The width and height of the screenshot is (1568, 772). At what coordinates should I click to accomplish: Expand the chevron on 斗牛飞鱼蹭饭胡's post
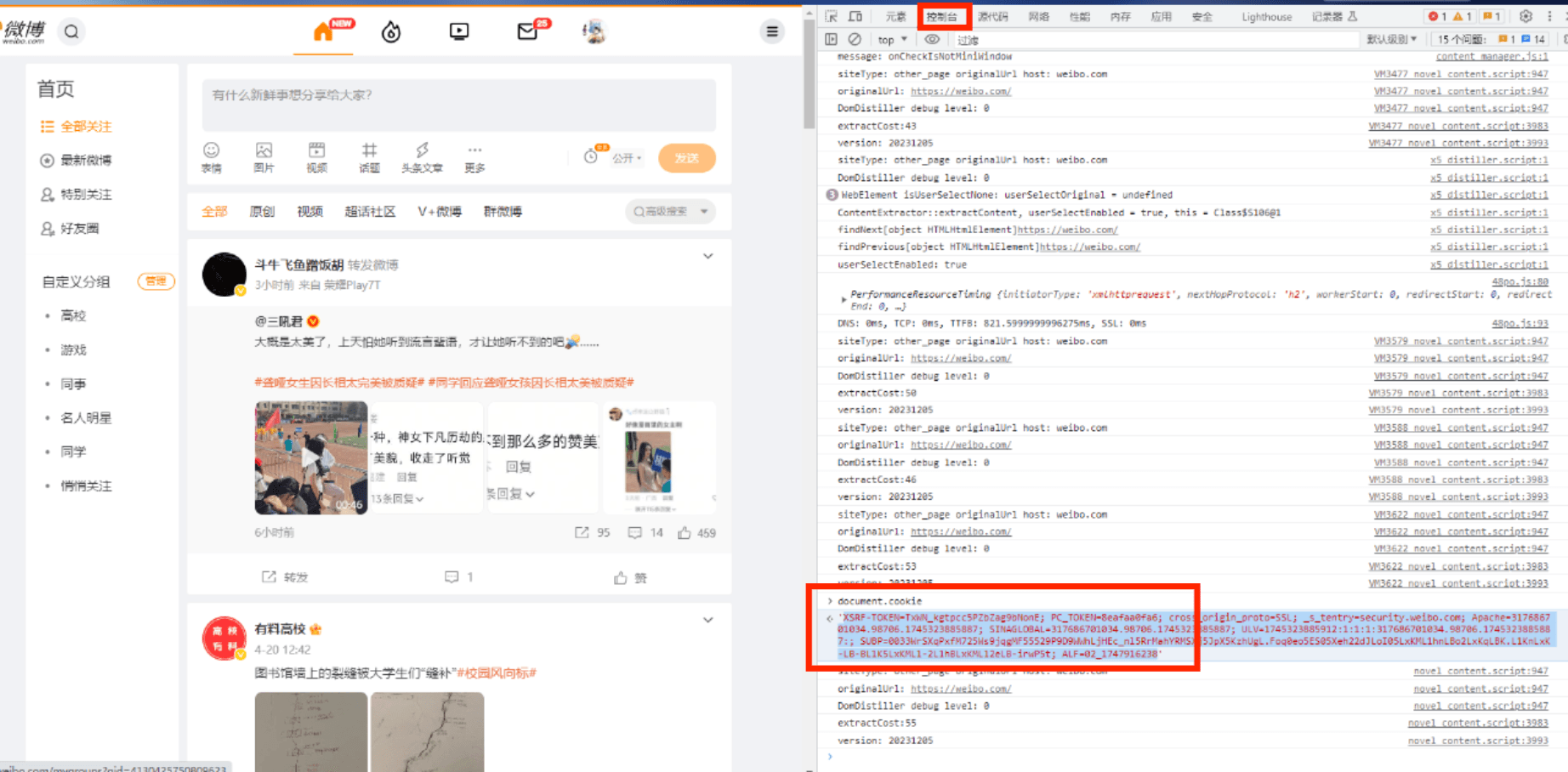[707, 256]
